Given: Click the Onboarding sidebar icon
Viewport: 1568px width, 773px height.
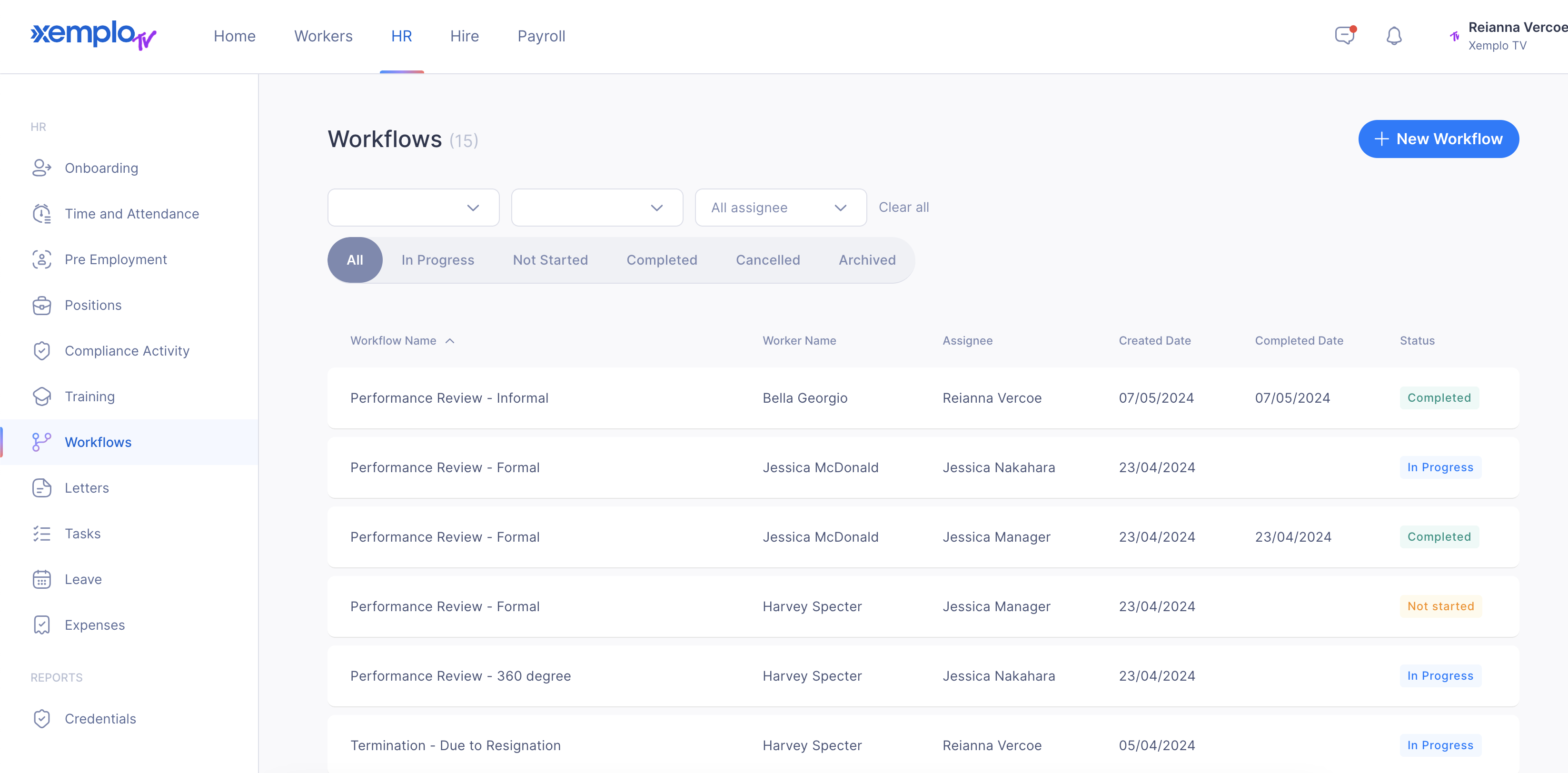Looking at the screenshot, I should (41, 168).
